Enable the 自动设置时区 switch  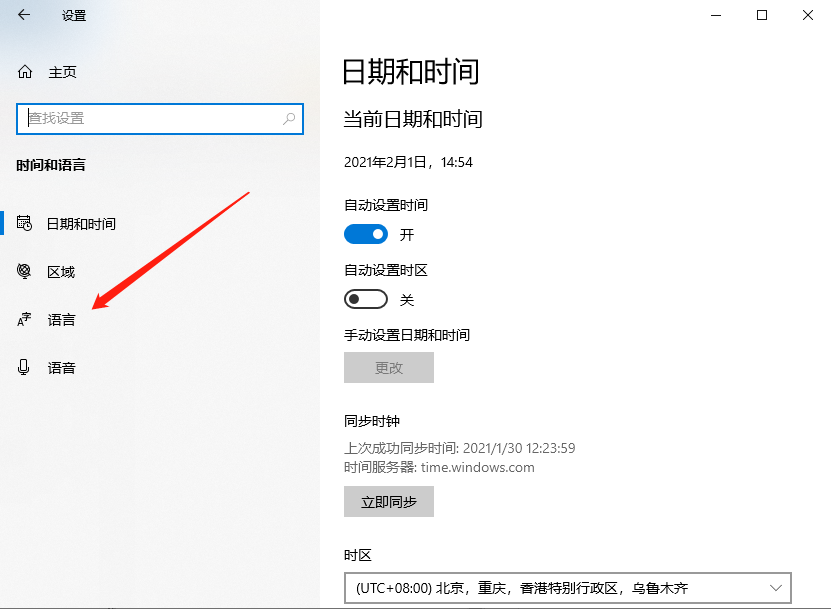pyautogui.click(x=365, y=298)
